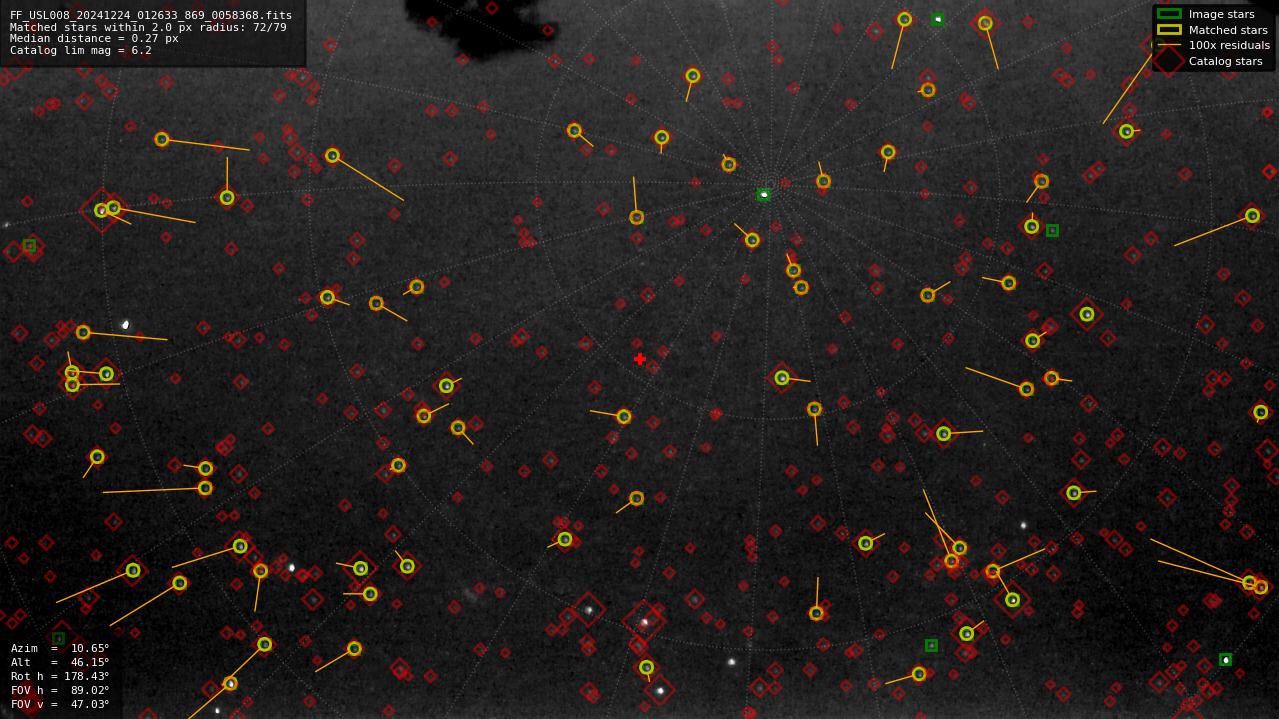Click the 'Catalog lim mag = 6.2' text
Image resolution: width=1279 pixels, height=719 pixels.
(81, 50)
